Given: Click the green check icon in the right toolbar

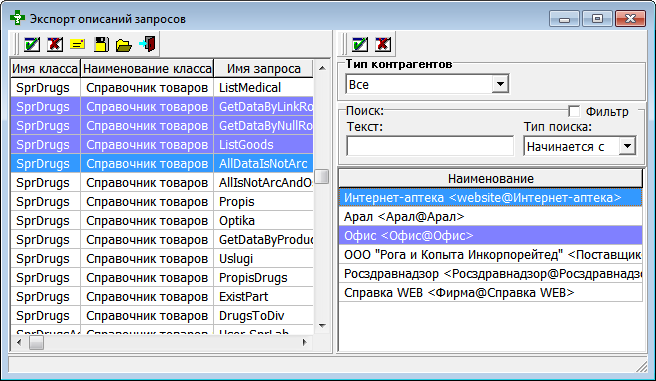Looking at the screenshot, I should (360, 44).
